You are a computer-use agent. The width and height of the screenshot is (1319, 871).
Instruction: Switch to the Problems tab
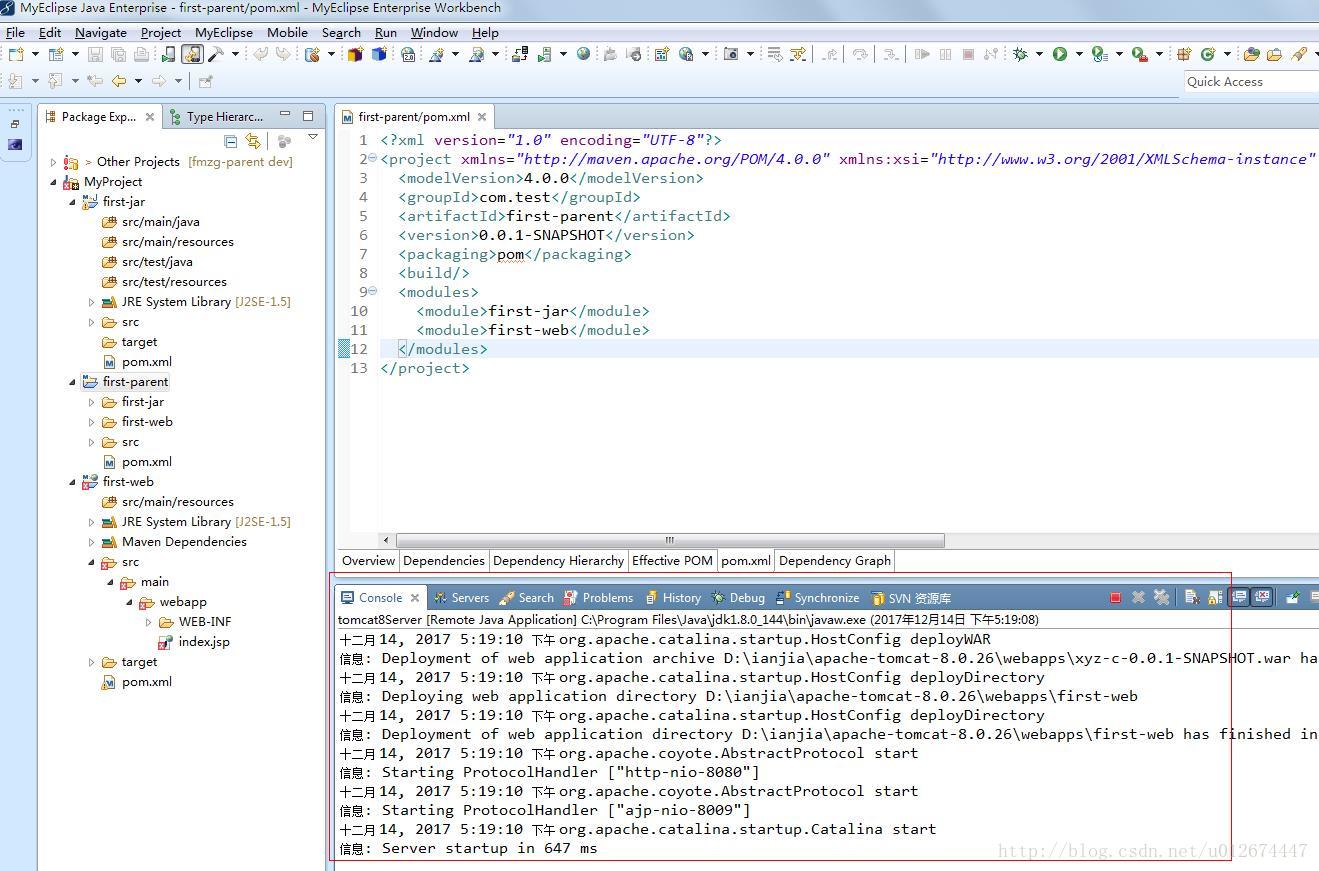pyautogui.click(x=598, y=597)
